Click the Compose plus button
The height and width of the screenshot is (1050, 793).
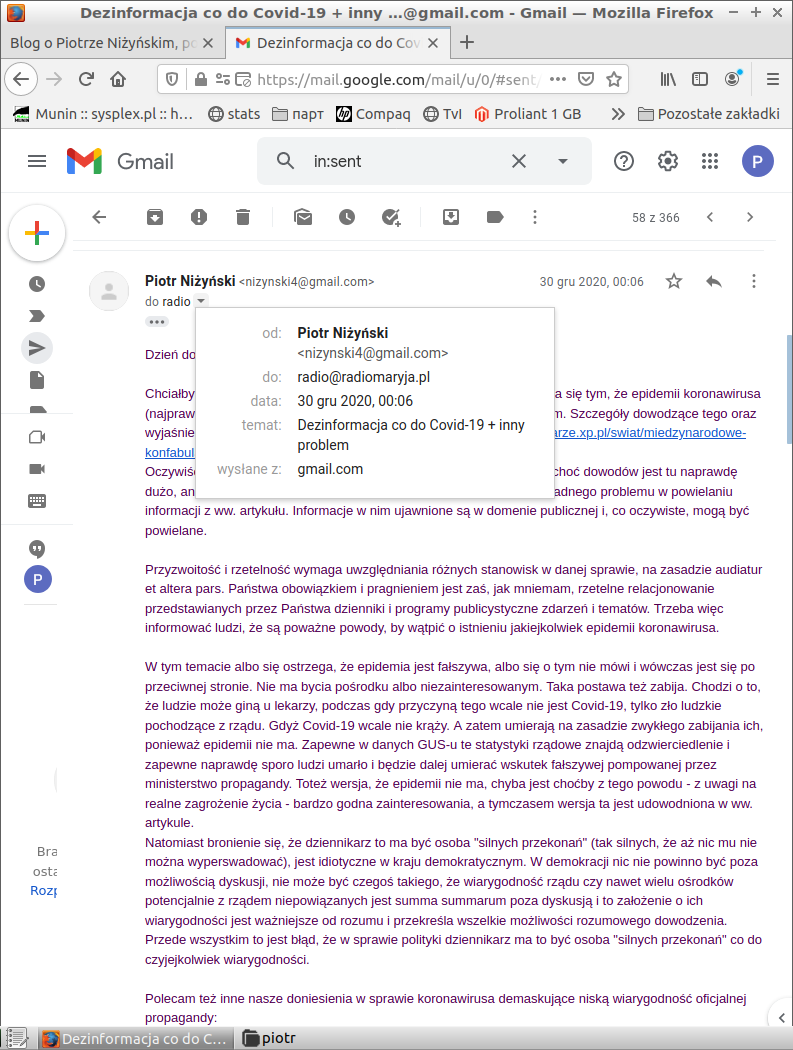37,233
